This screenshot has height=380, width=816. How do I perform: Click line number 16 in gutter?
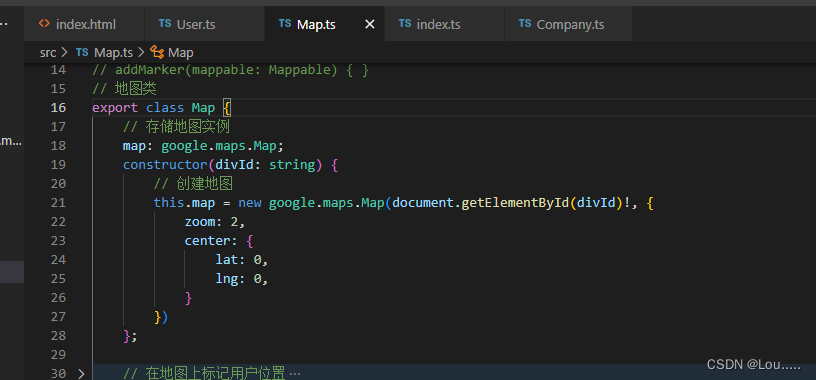coord(58,108)
